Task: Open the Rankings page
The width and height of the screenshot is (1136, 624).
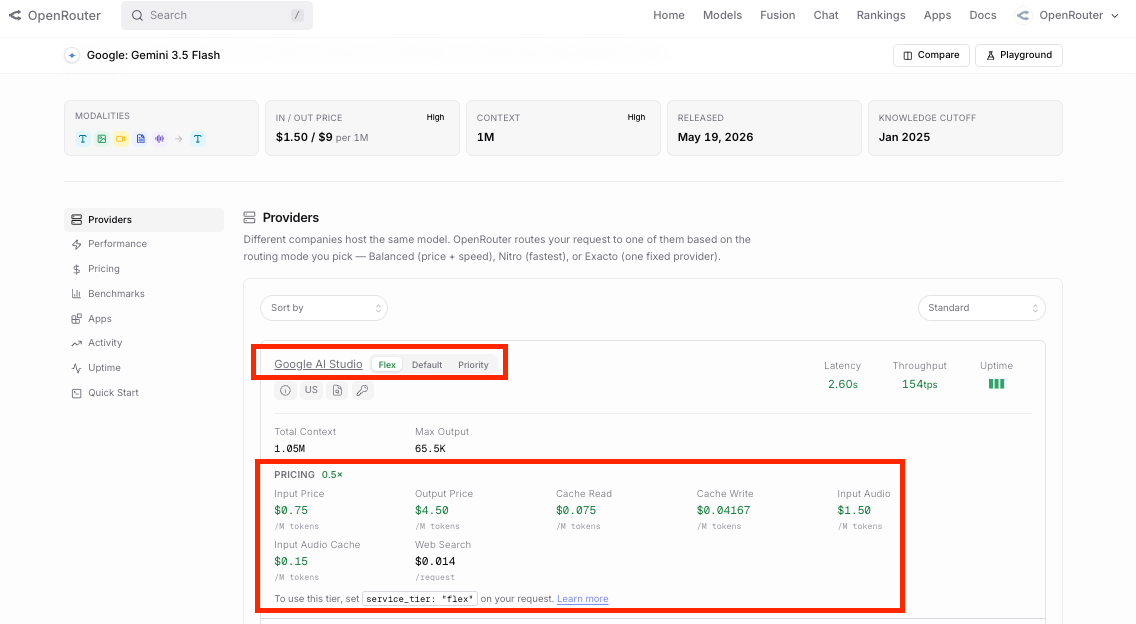Action: pos(881,15)
